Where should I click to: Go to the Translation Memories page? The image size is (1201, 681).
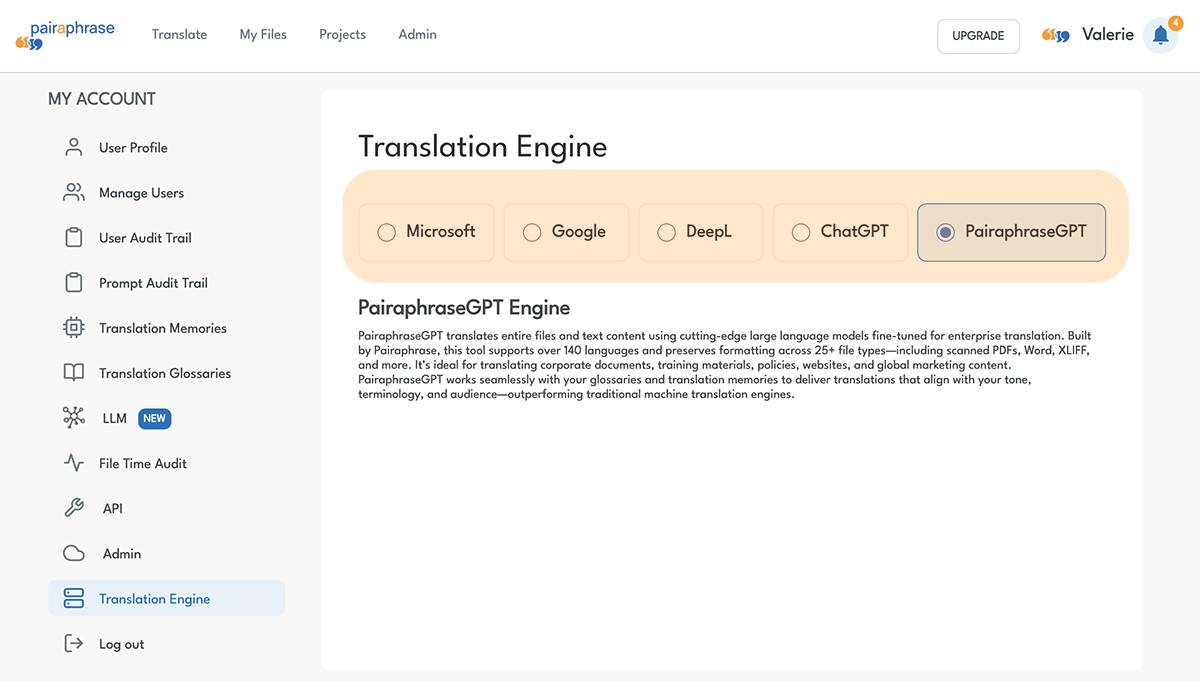coord(163,328)
